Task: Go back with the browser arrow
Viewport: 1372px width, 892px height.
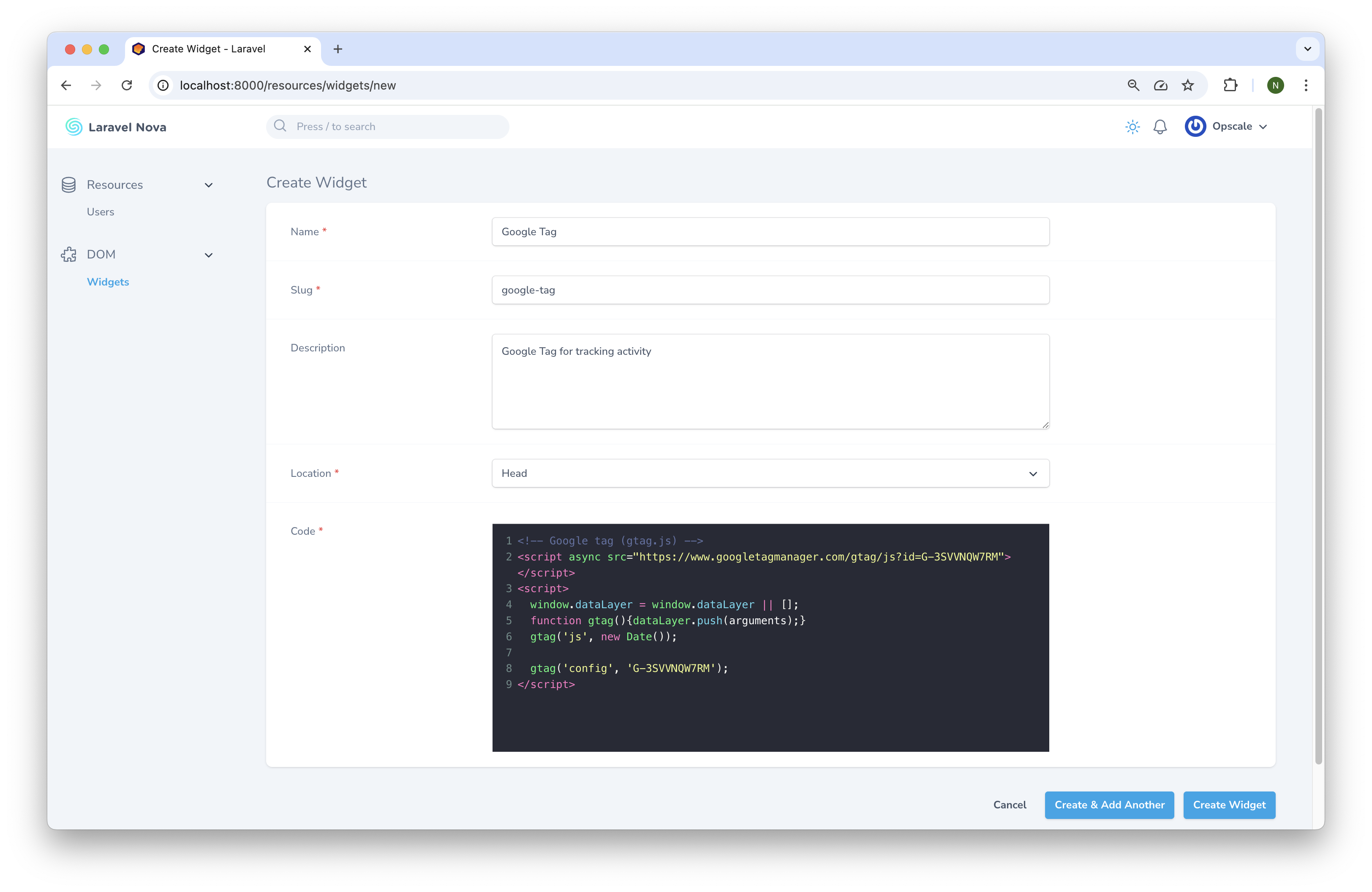Action: click(66, 85)
